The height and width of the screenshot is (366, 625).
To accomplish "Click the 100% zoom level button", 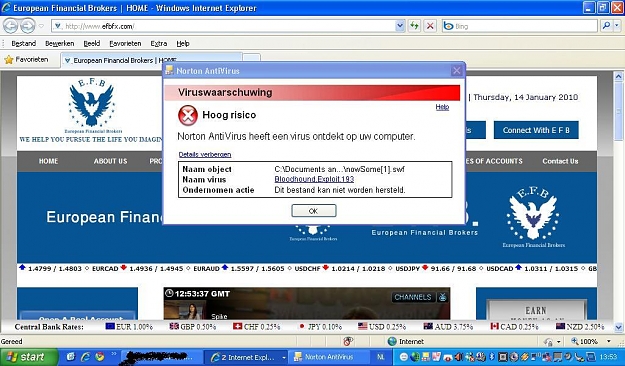I will [584, 341].
